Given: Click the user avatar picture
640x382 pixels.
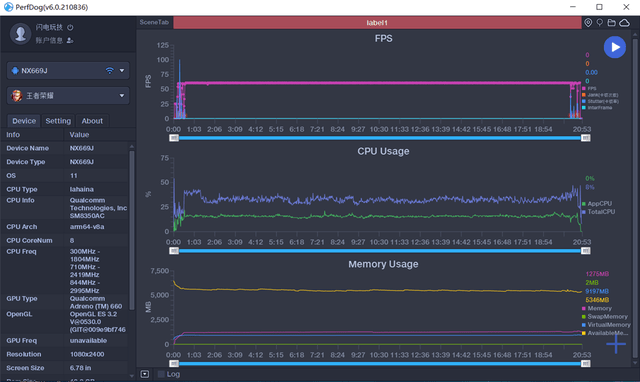Looking at the screenshot, I should coord(20,33).
